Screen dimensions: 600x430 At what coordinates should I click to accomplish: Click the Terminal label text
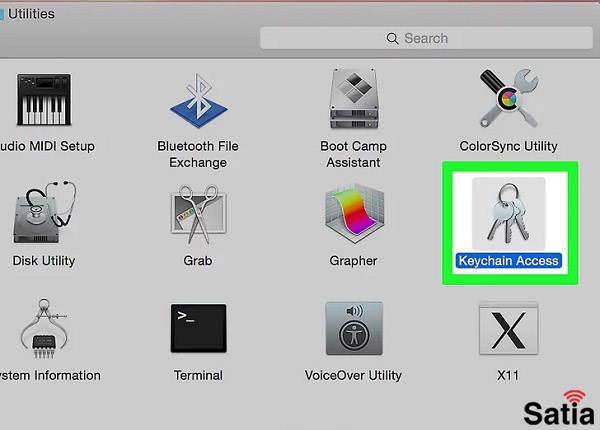click(x=198, y=375)
